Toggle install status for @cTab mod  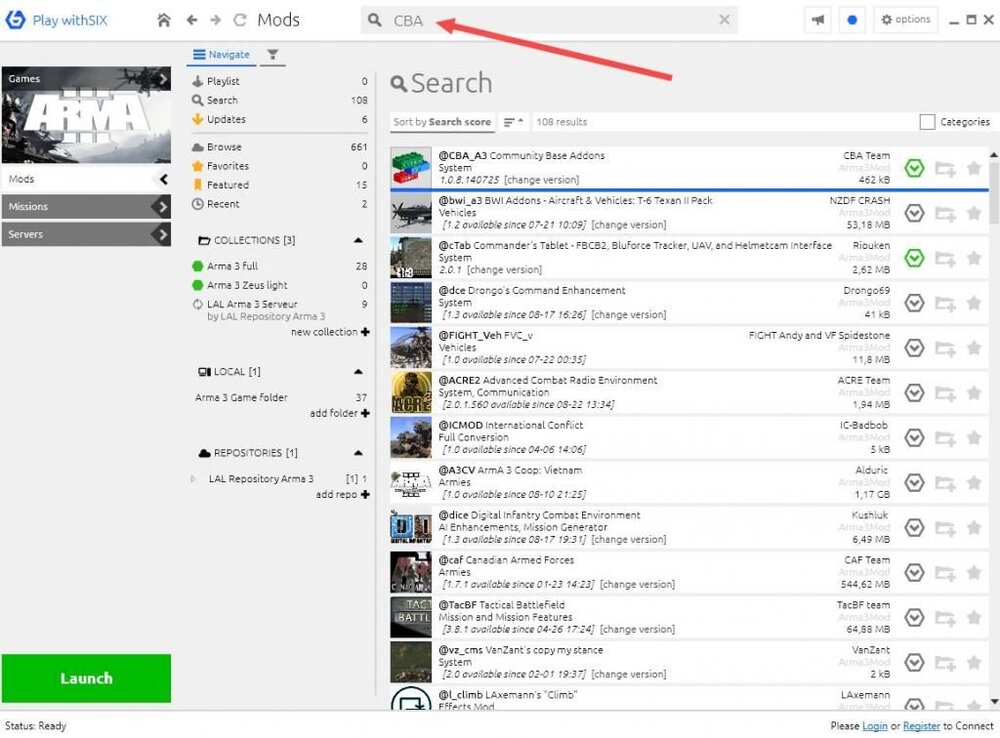pyautogui.click(x=914, y=258)
